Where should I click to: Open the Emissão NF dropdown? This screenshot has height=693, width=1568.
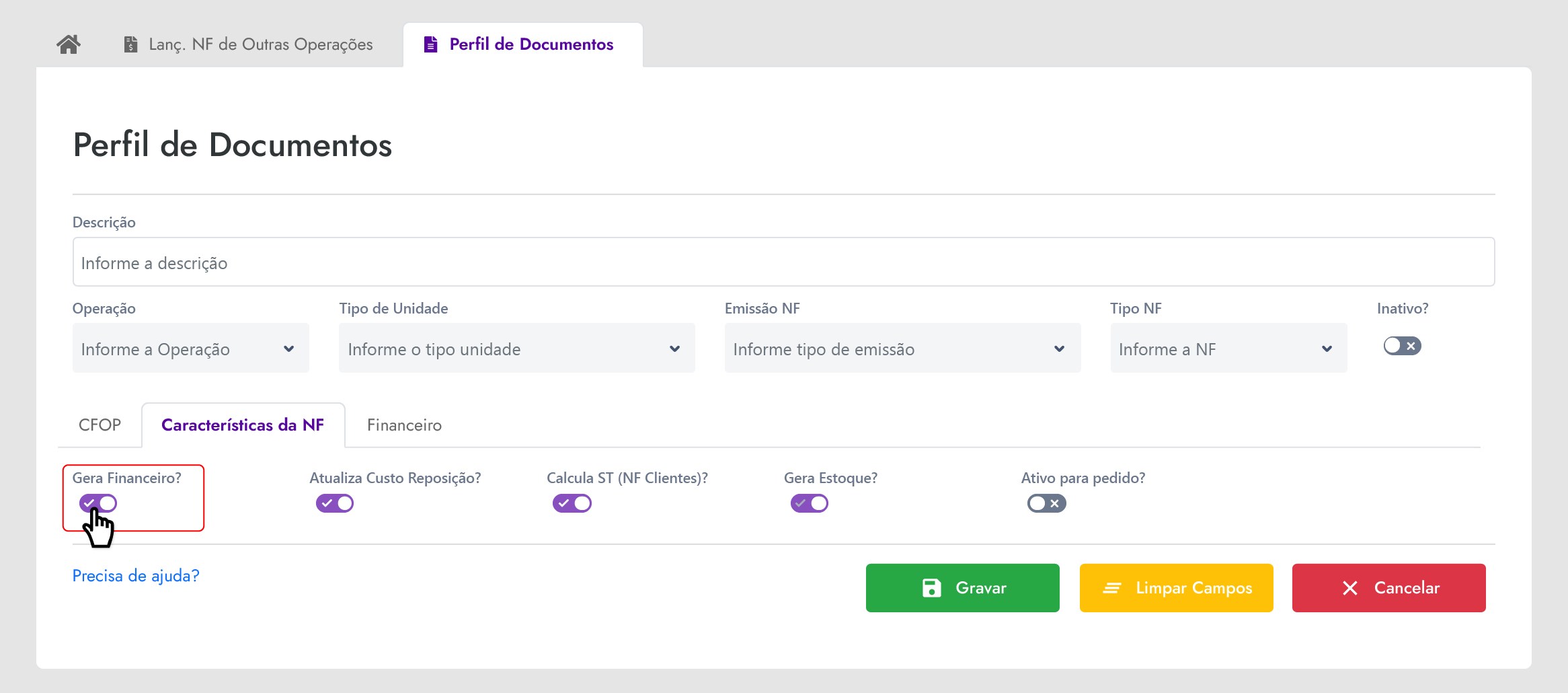point(902,349)
